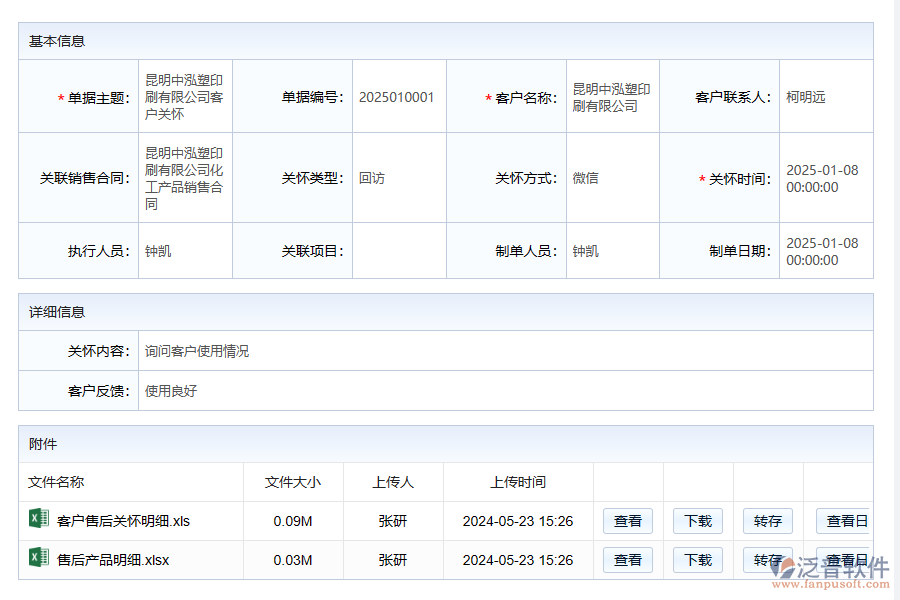Click the truncated 查看日 button in first attachment row
The width and height of the screenshot is (900, 600).
844,521
